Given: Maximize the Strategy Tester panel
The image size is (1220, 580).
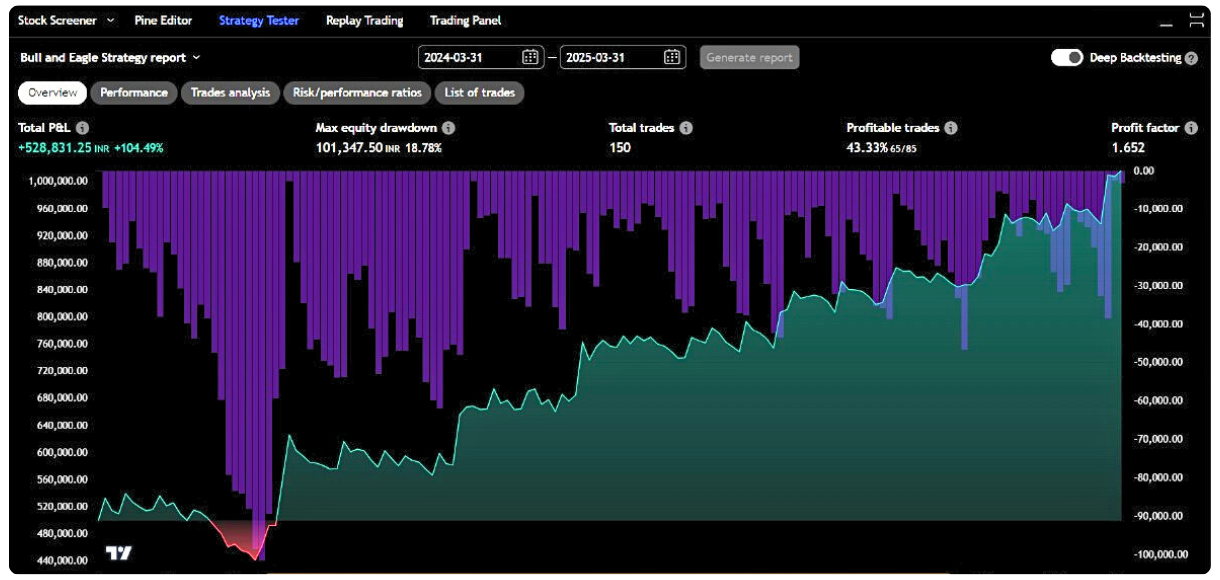Looking at the screenshot, I should (x=1196, y=20).
